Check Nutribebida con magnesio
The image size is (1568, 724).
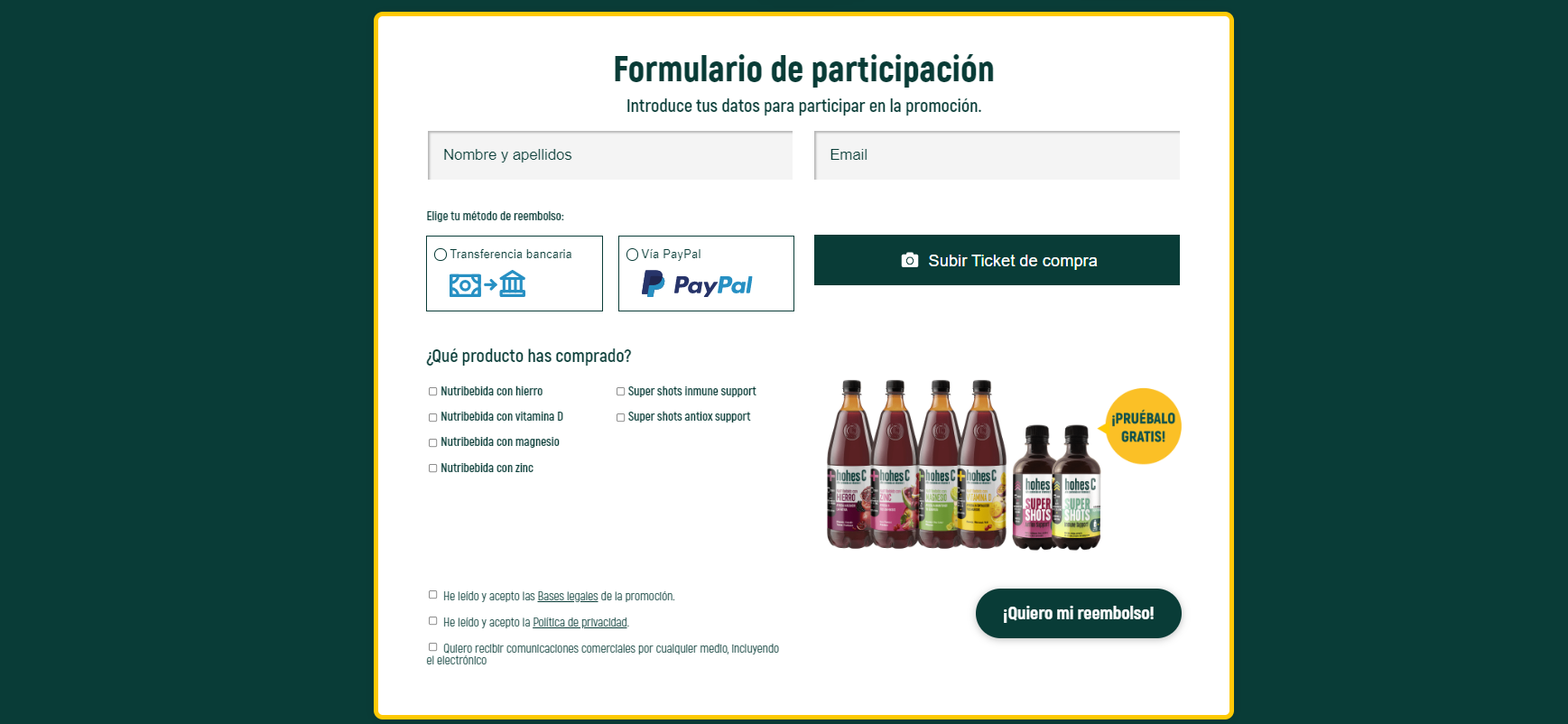click(432, 442)
